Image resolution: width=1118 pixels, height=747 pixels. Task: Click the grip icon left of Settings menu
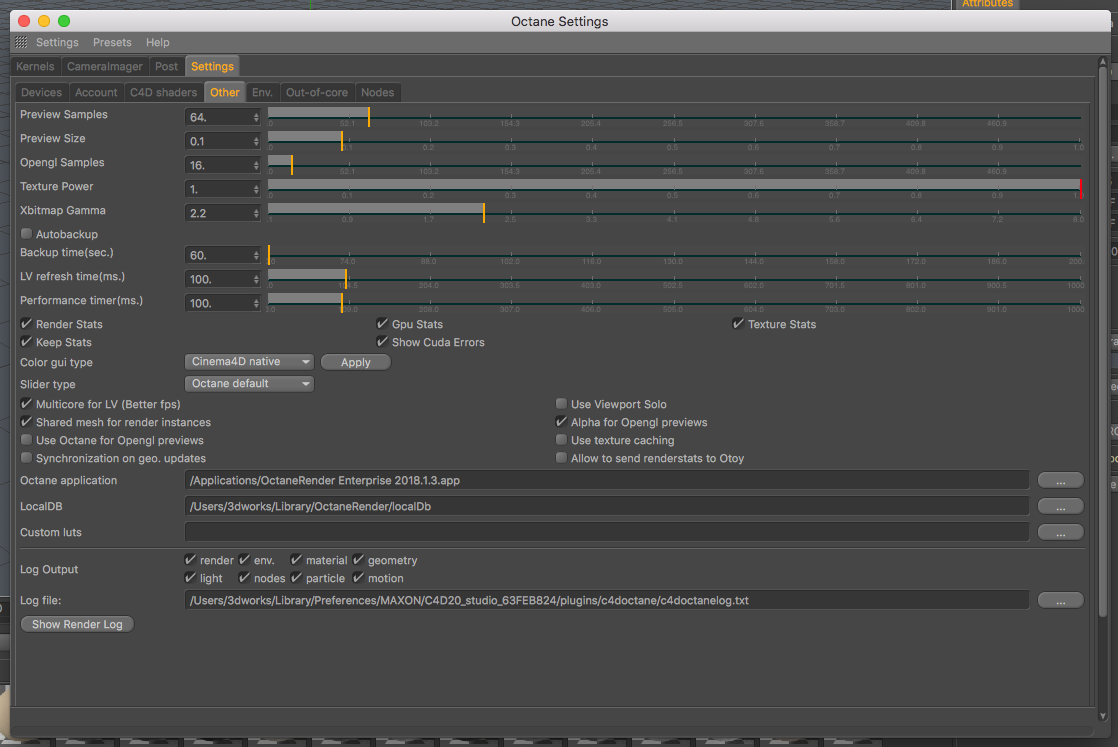21,42
